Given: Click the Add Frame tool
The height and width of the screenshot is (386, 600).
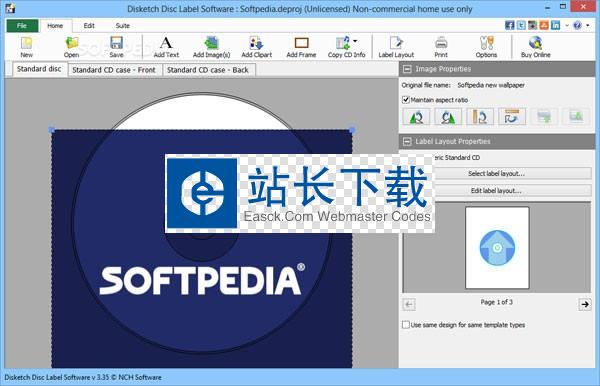Looking at the screenshot, I should (301, 47).
